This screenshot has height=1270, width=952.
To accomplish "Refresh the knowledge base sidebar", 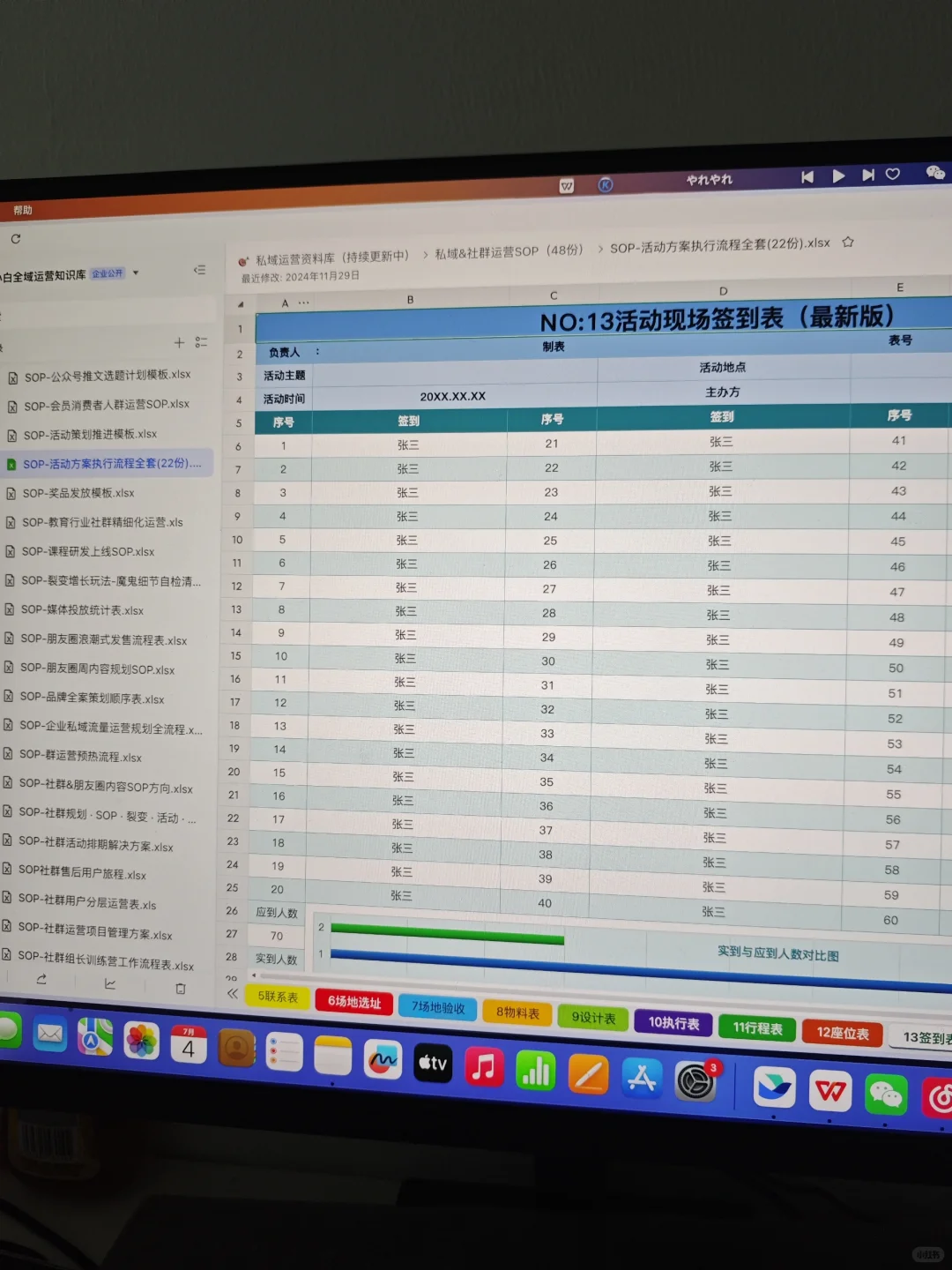I will (16, 238).
